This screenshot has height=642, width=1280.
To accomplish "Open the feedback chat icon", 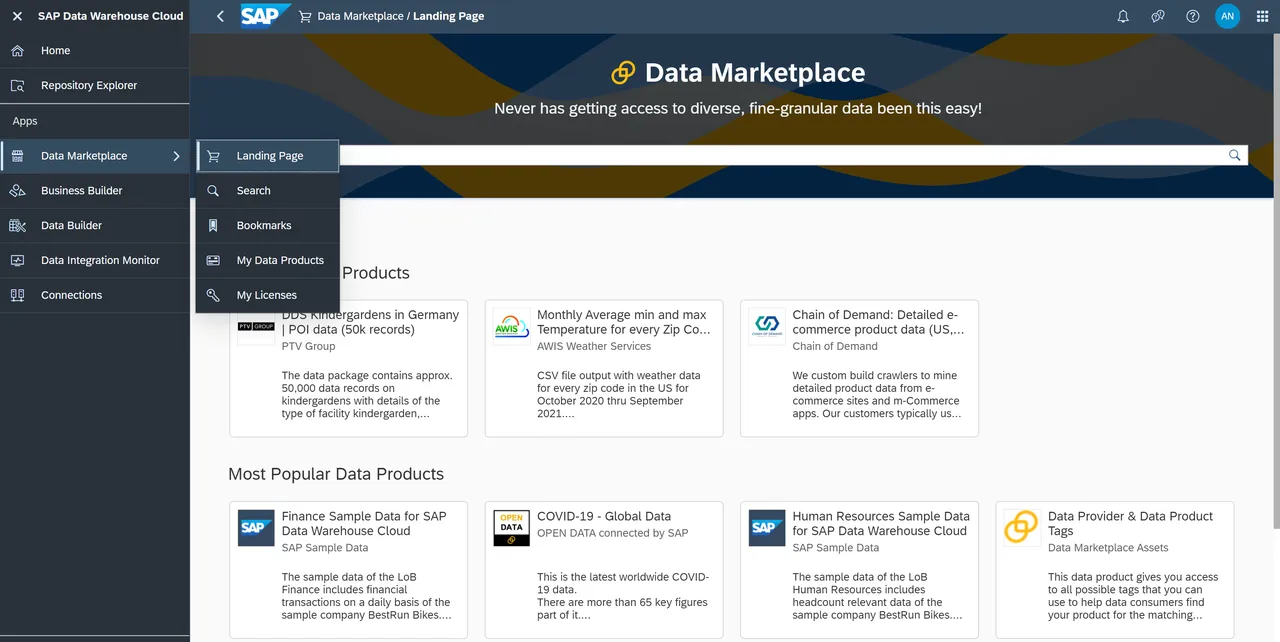I will click(1158, 16).
